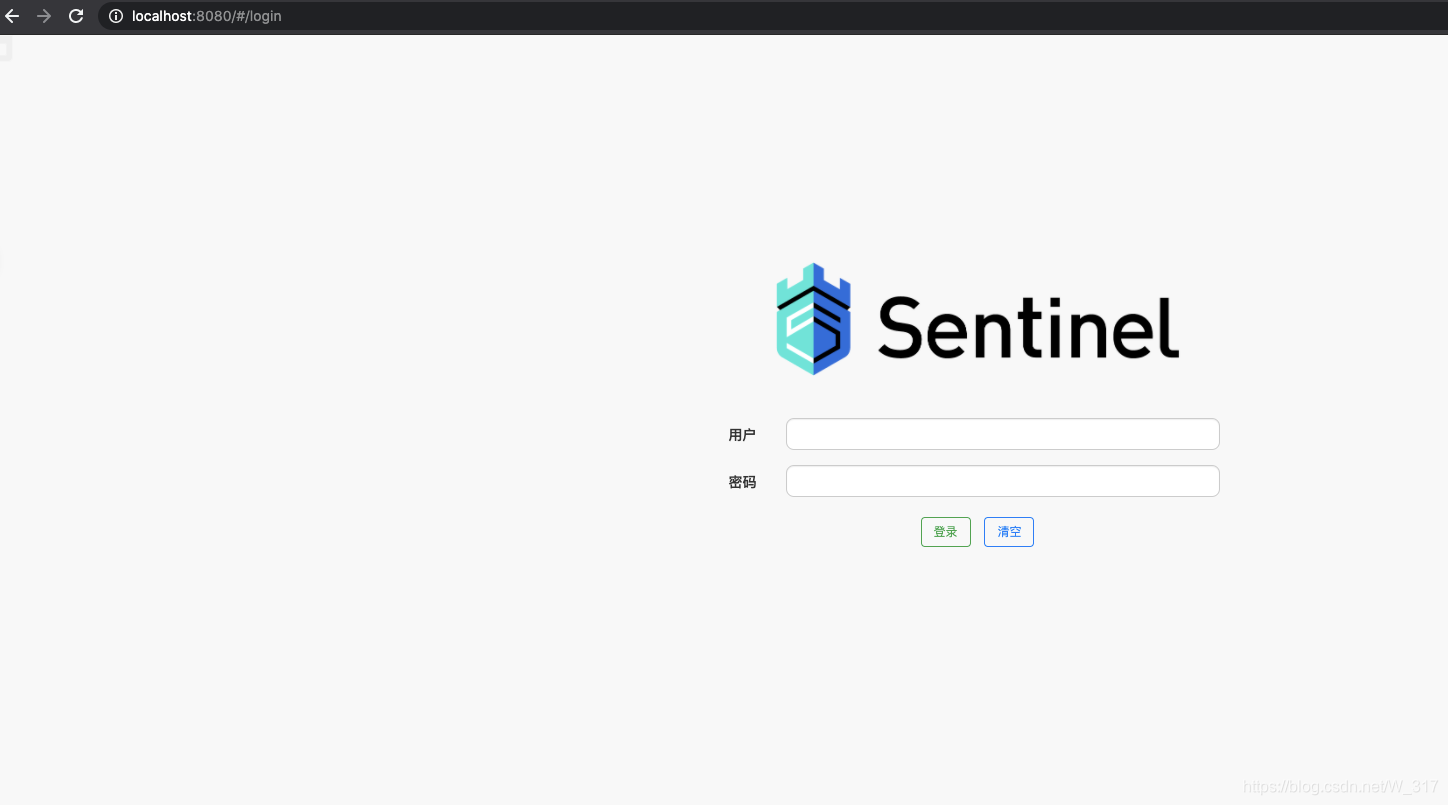Click the 用户 label next to username field
Screen dimensions: 1448x805
[x=742, y=434]
